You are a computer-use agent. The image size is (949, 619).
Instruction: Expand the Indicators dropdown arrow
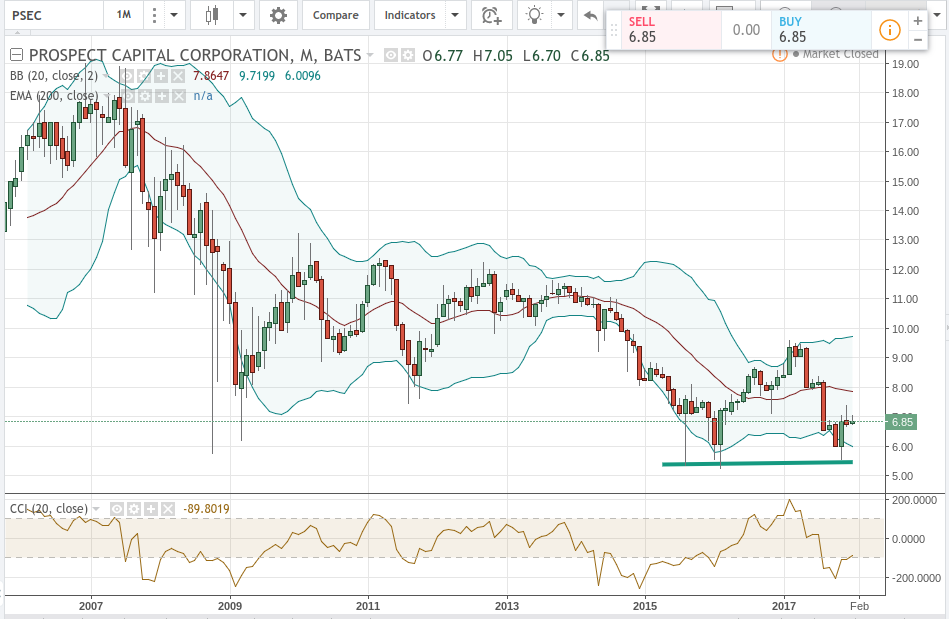pos(454,15)
